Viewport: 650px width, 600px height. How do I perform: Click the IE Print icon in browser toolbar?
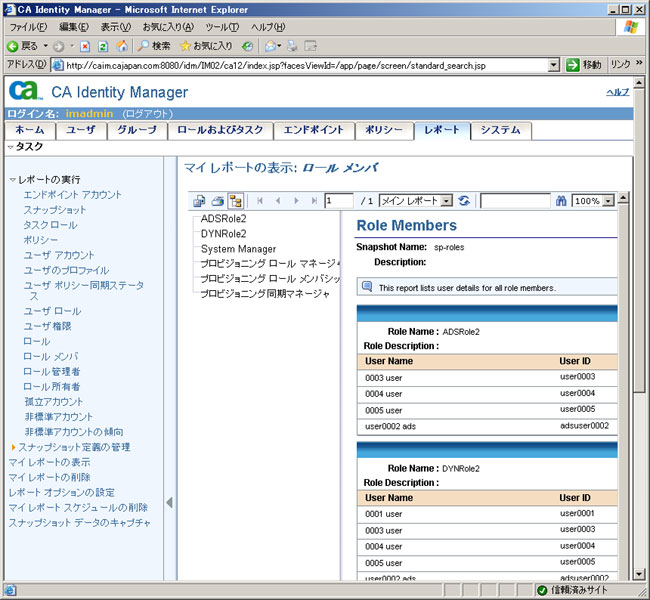(x=292, y=46)
